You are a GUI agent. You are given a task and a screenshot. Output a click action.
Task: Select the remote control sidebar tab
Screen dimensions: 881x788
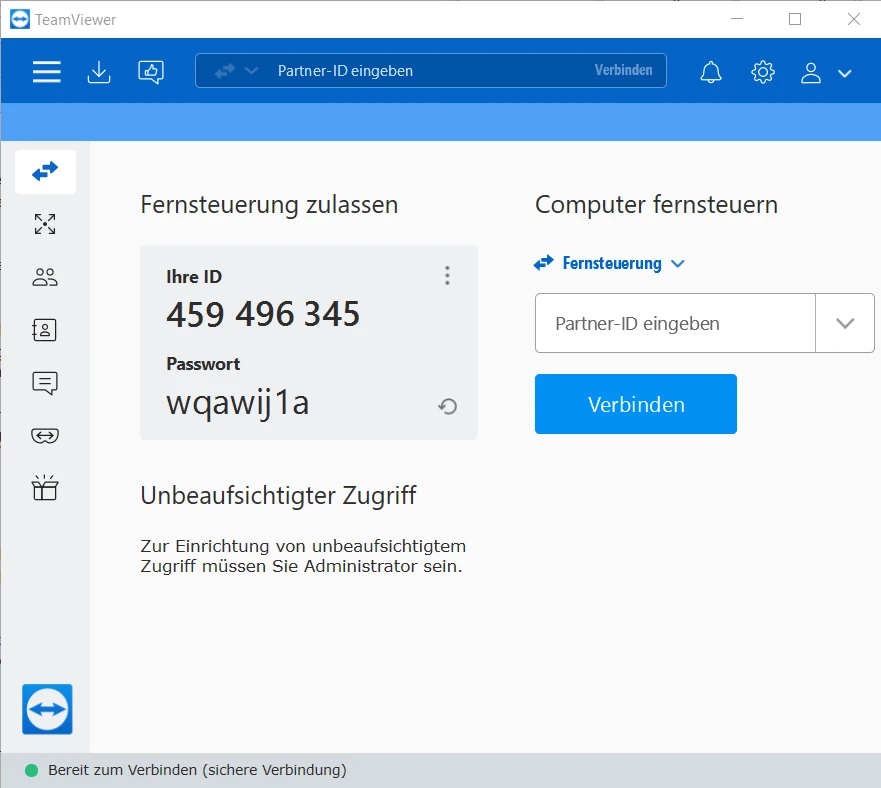click(x=46, y=171)
